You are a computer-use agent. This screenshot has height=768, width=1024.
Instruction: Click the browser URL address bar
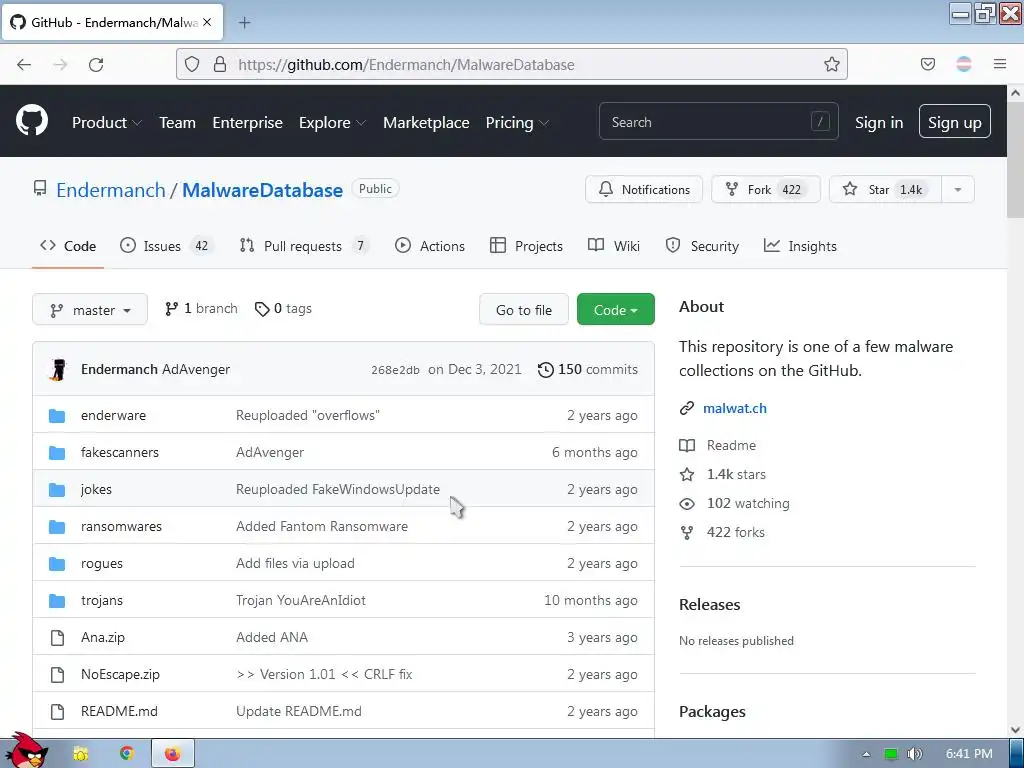click(512, 64)
